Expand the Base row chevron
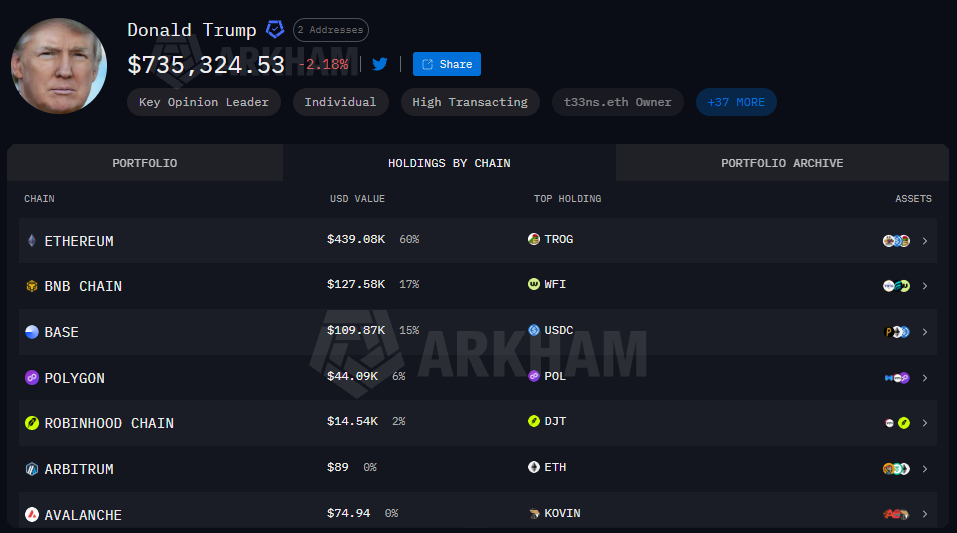Viewport: 957px width, 533px height. coord(925,332)
